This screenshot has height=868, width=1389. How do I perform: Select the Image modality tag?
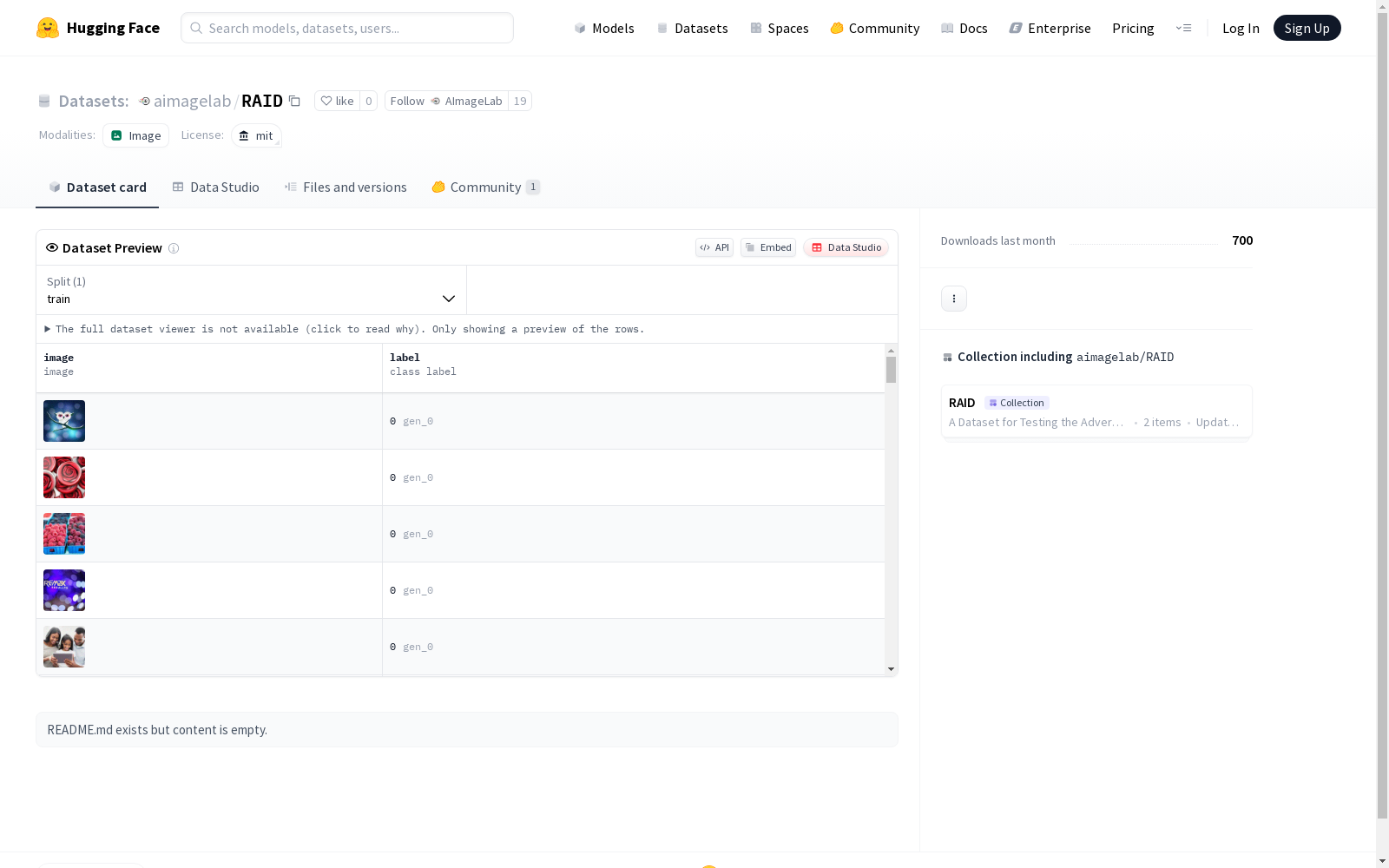point(136,135)
